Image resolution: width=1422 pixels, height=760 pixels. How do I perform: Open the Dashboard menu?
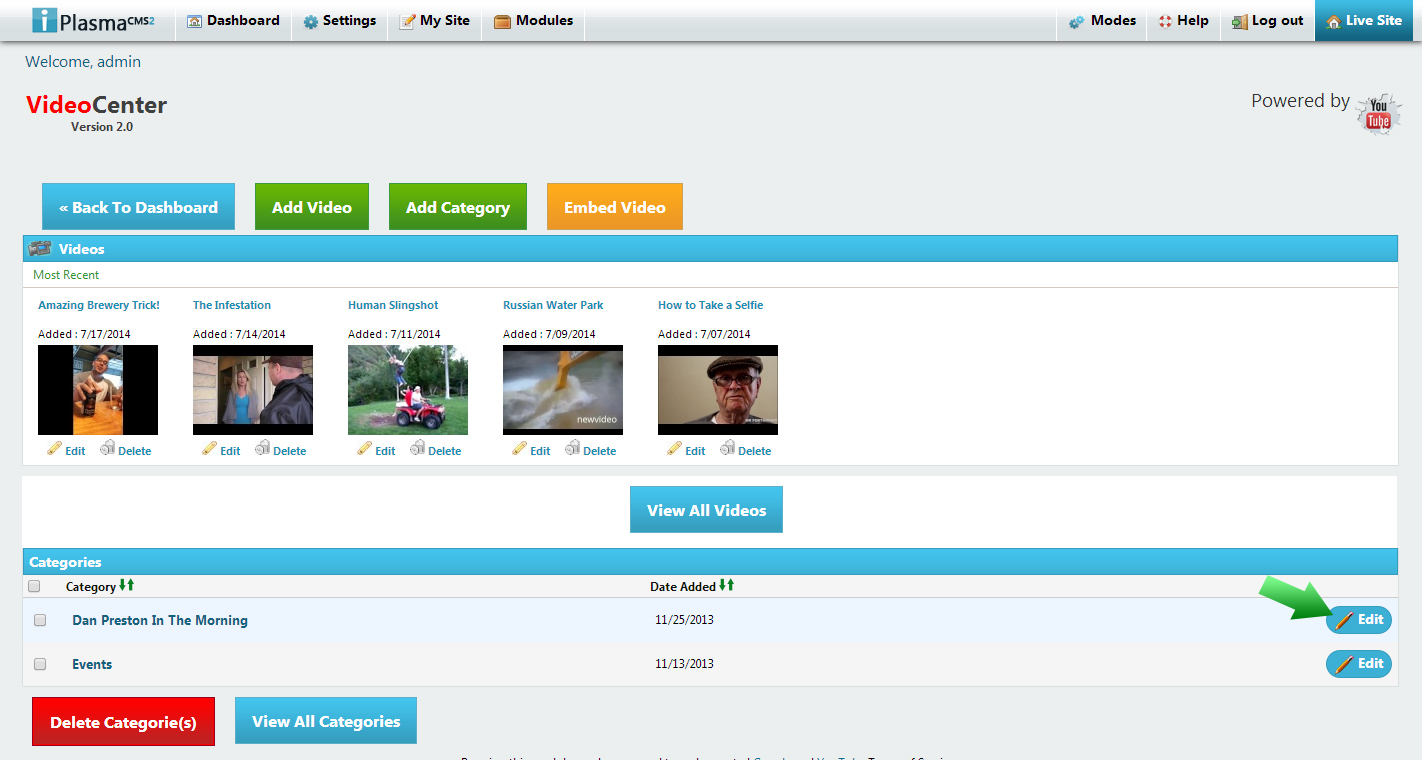coord(233,20)
